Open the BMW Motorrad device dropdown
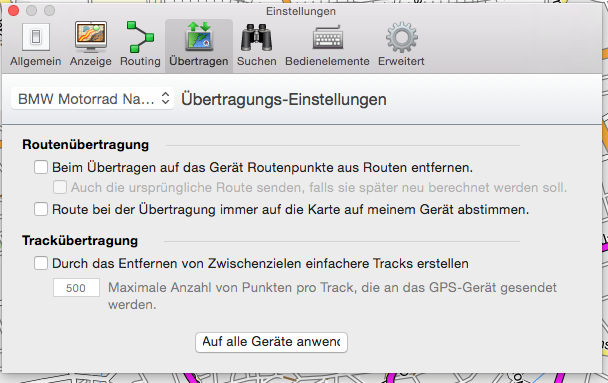The image size is (608, 383). pos(92,99)
